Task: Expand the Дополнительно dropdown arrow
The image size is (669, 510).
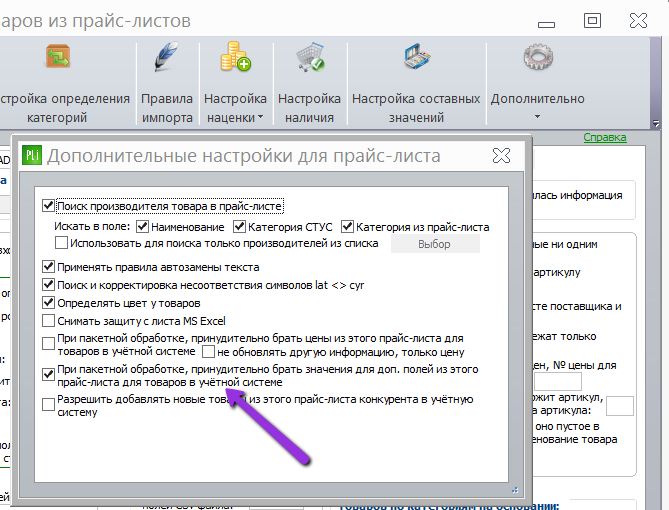Action: click(538, 117)
